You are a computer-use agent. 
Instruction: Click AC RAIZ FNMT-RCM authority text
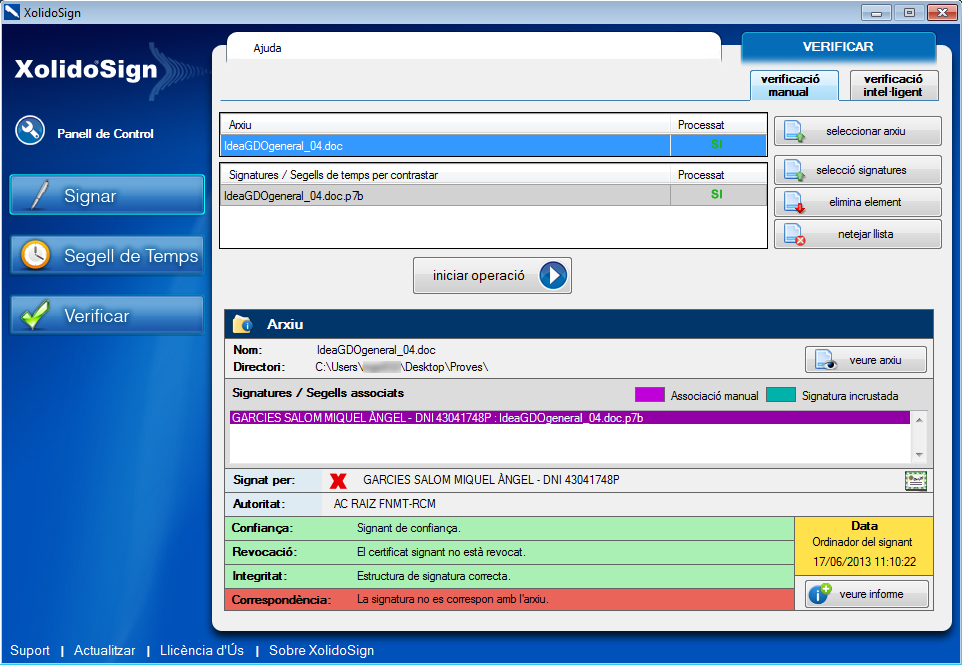pyautogui.click(x=385, y=504)
